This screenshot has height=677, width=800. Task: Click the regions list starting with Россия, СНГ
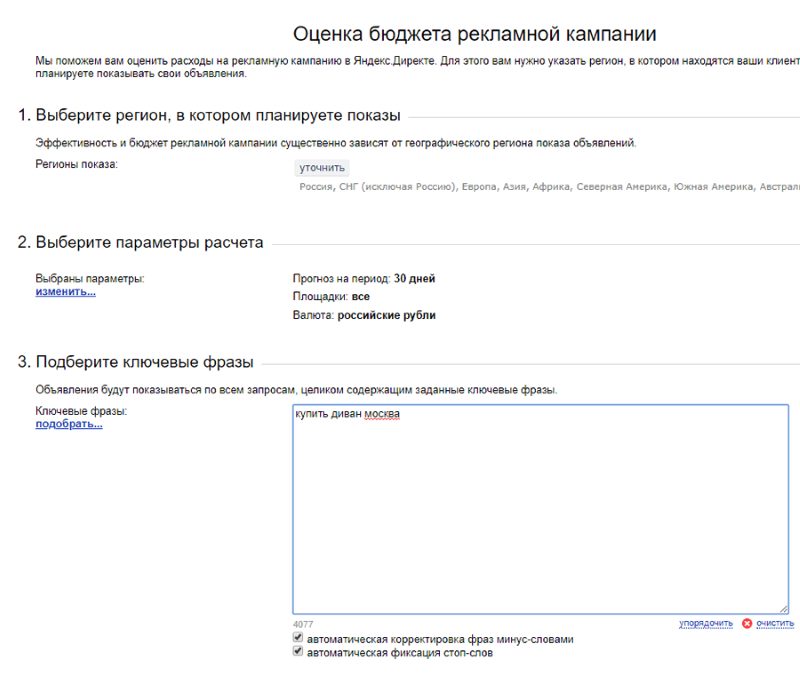pyautogui.click(x=549, y=187)
